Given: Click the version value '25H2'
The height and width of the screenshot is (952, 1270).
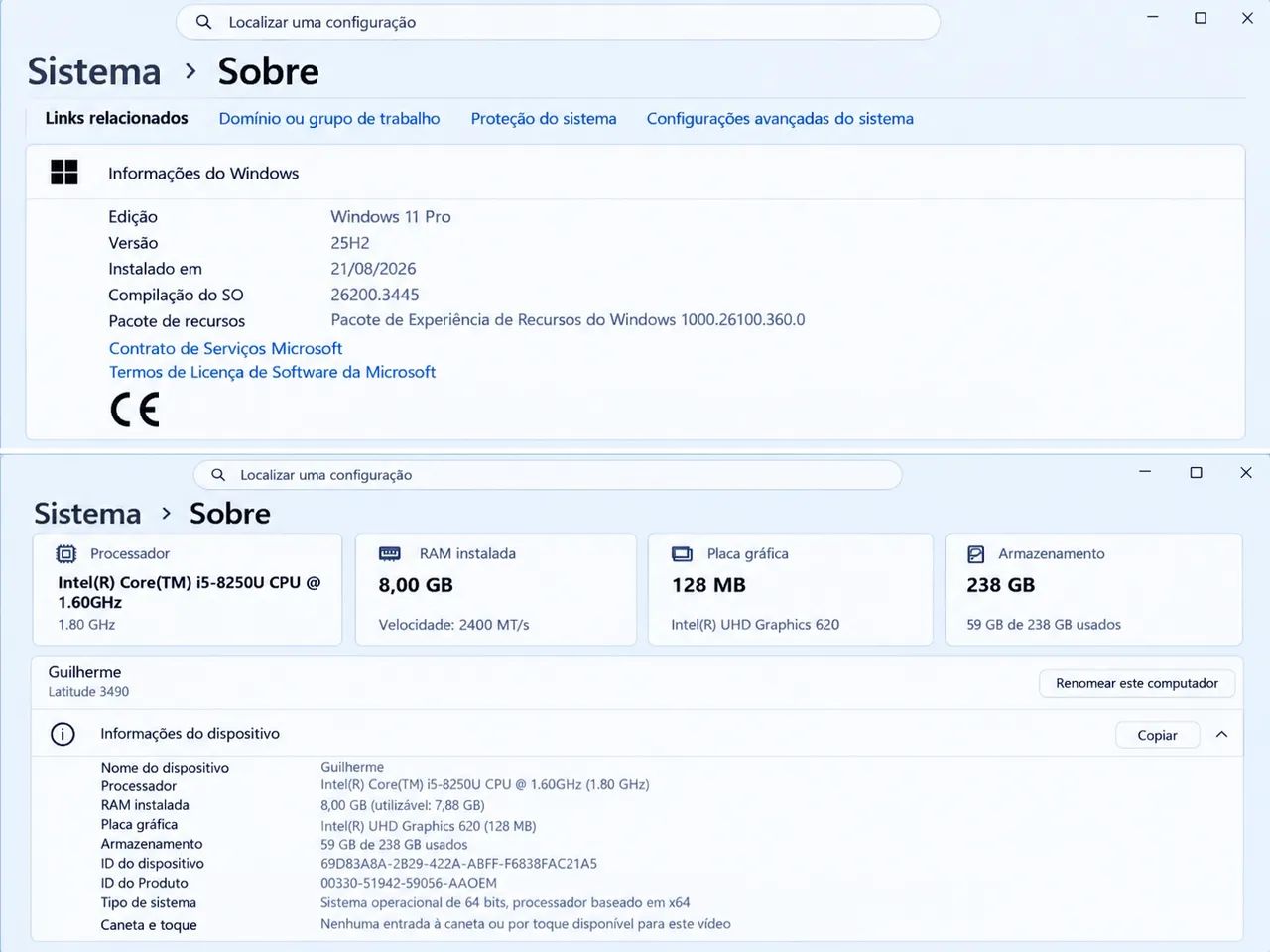Looking at the screenshot, I should coord(350,243).
